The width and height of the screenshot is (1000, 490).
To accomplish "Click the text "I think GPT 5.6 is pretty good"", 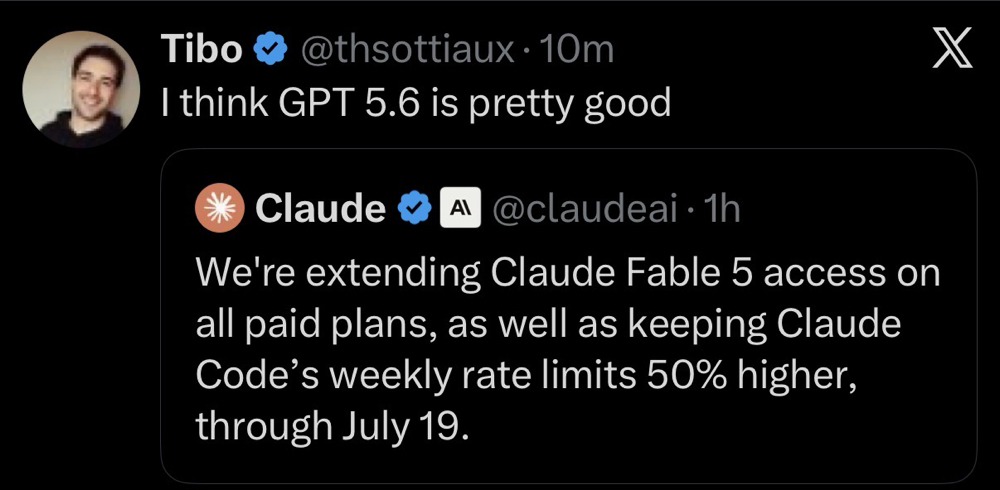I will pos(415,103).
